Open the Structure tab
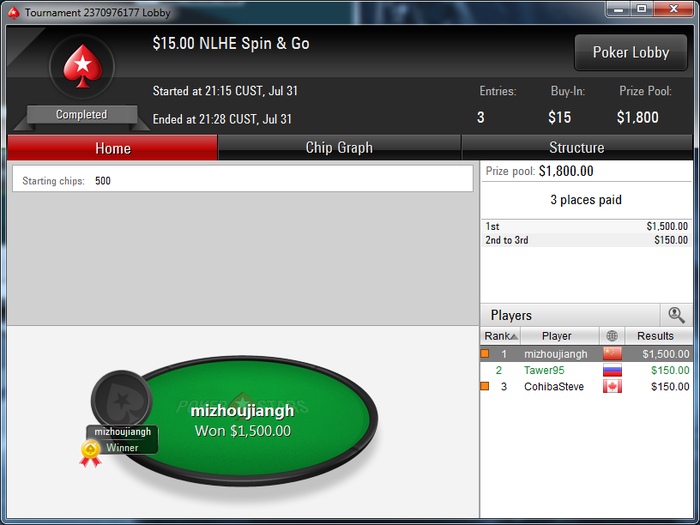Viewport: 700px width, 525px height. 577,148
